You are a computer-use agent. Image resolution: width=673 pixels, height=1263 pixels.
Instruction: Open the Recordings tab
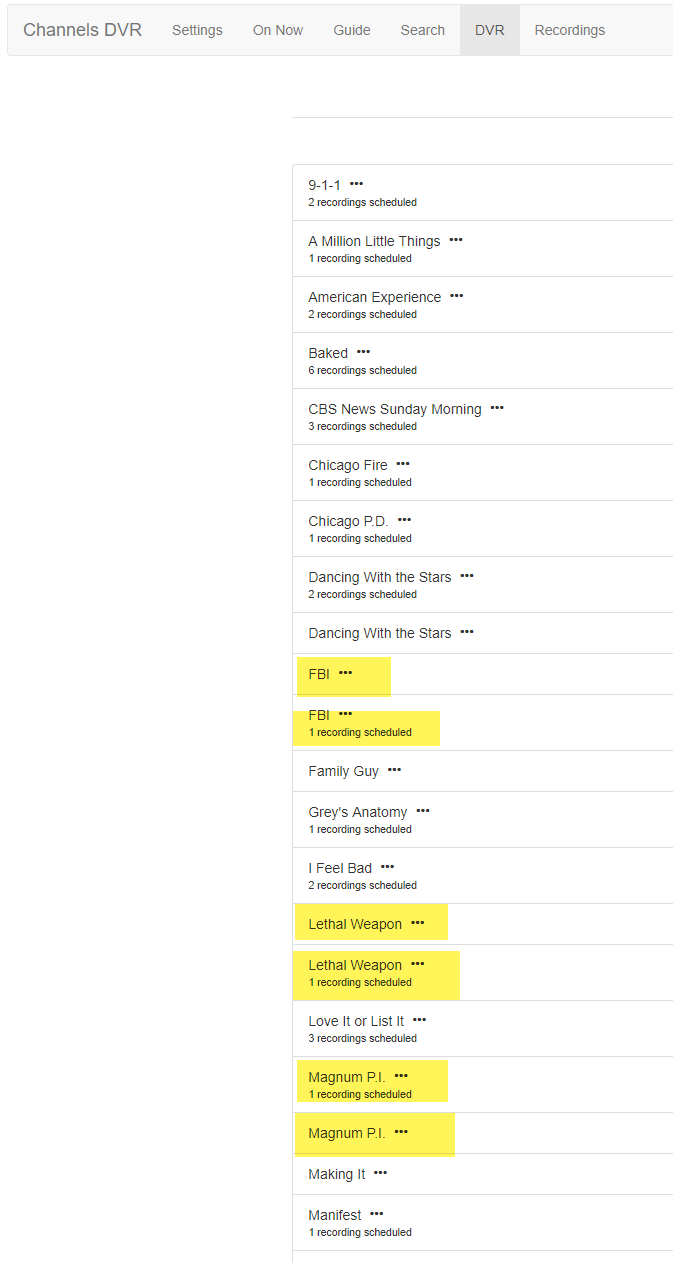click(569, 30)
